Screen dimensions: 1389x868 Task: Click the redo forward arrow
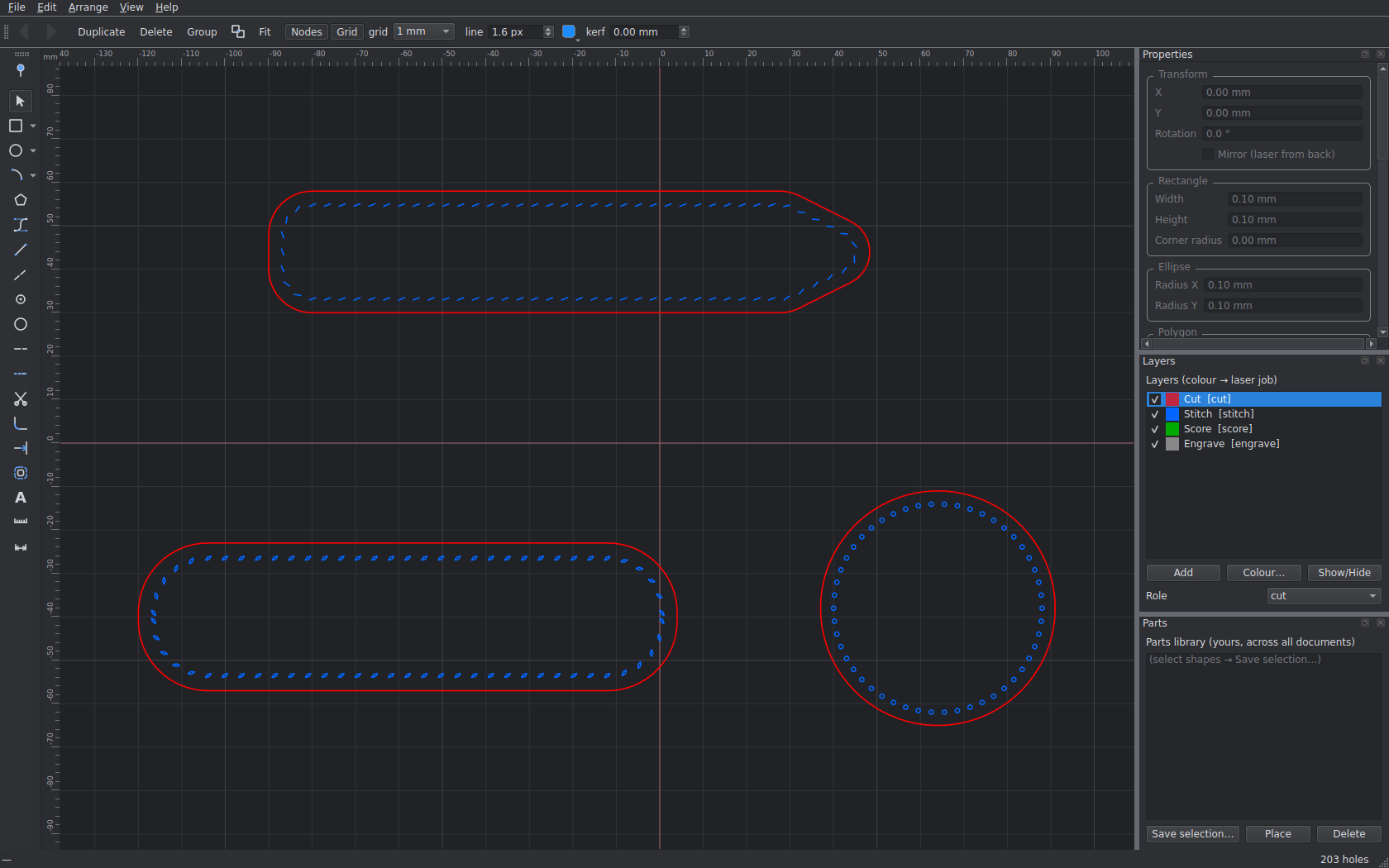tap(51, 31)
